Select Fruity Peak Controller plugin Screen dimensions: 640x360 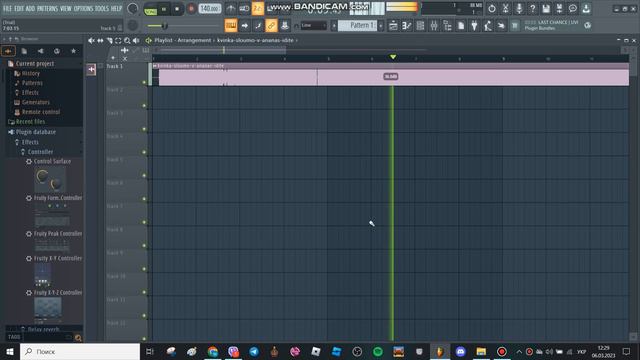54,233
